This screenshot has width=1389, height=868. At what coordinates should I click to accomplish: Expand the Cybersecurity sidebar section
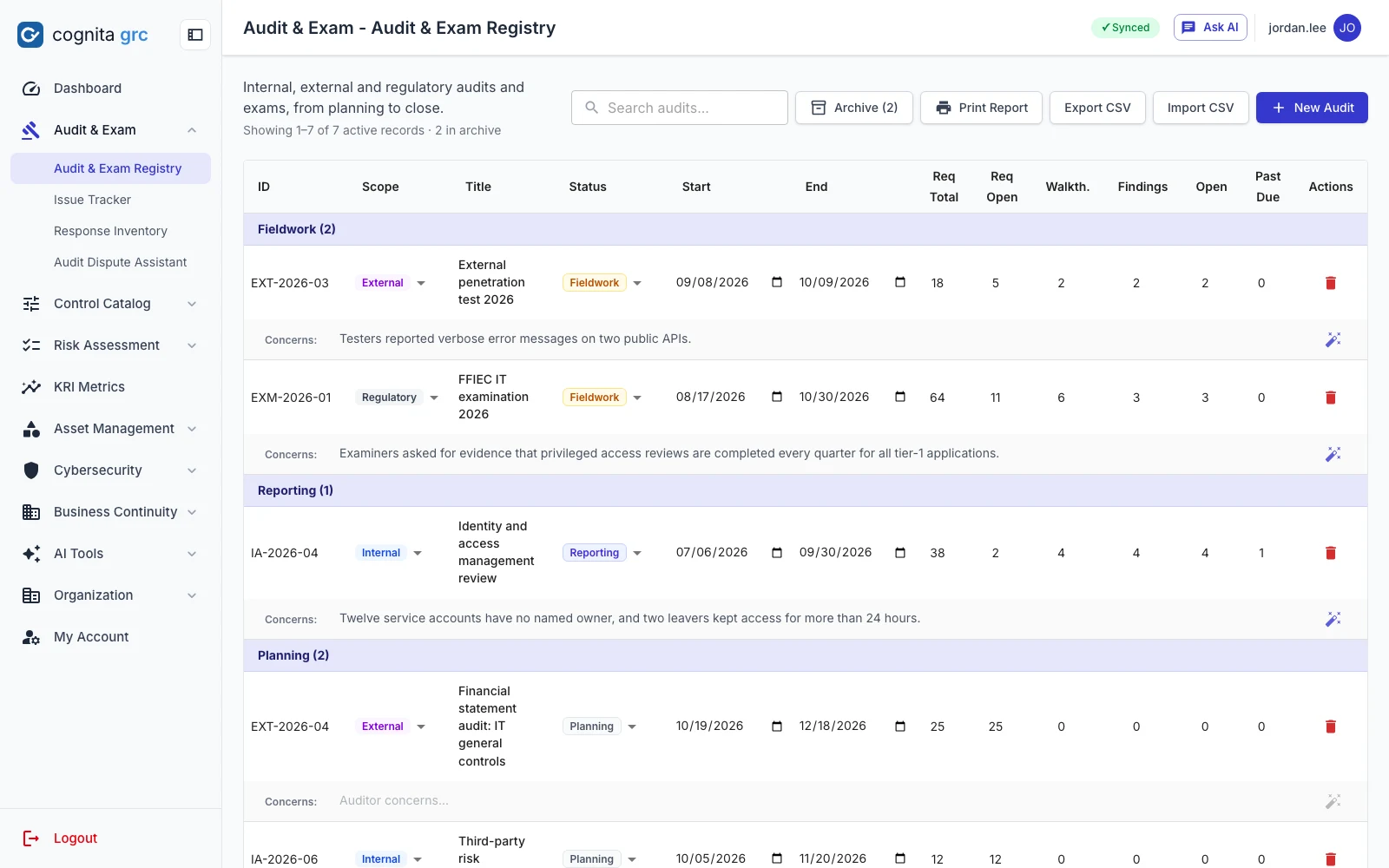coord(192,470)
